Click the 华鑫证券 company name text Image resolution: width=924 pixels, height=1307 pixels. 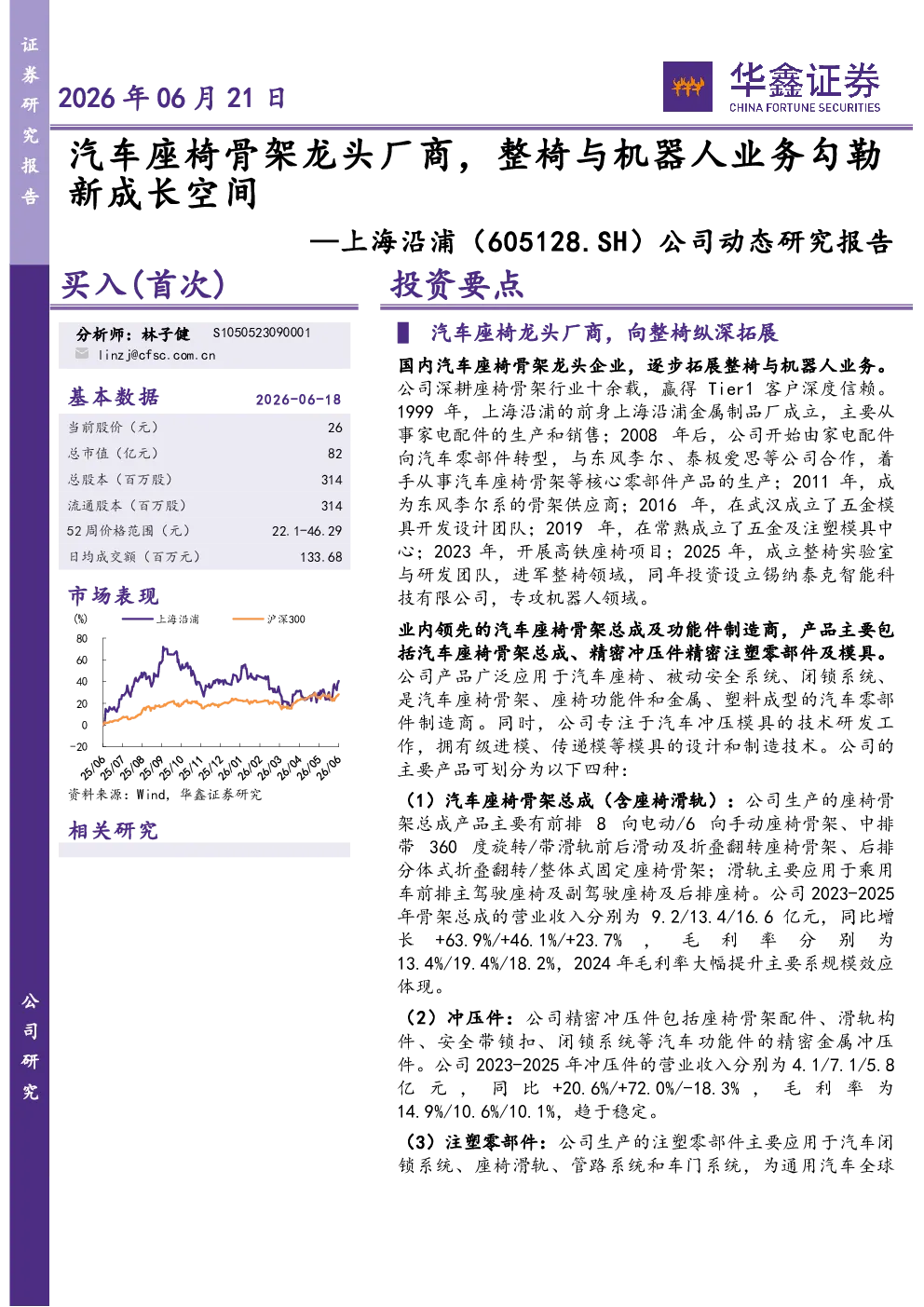[805, 80]
